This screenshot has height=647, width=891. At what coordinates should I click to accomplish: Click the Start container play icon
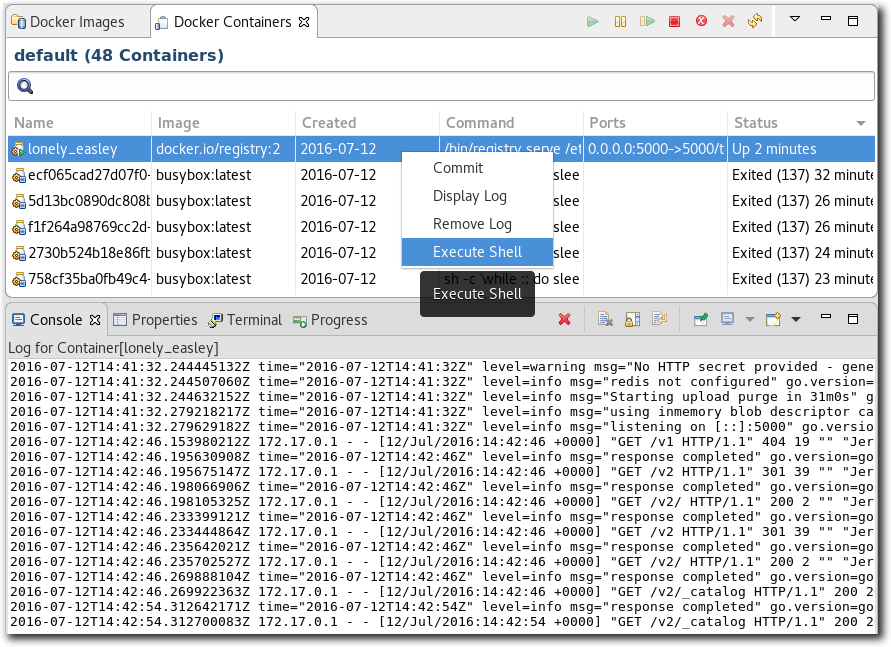593,21
